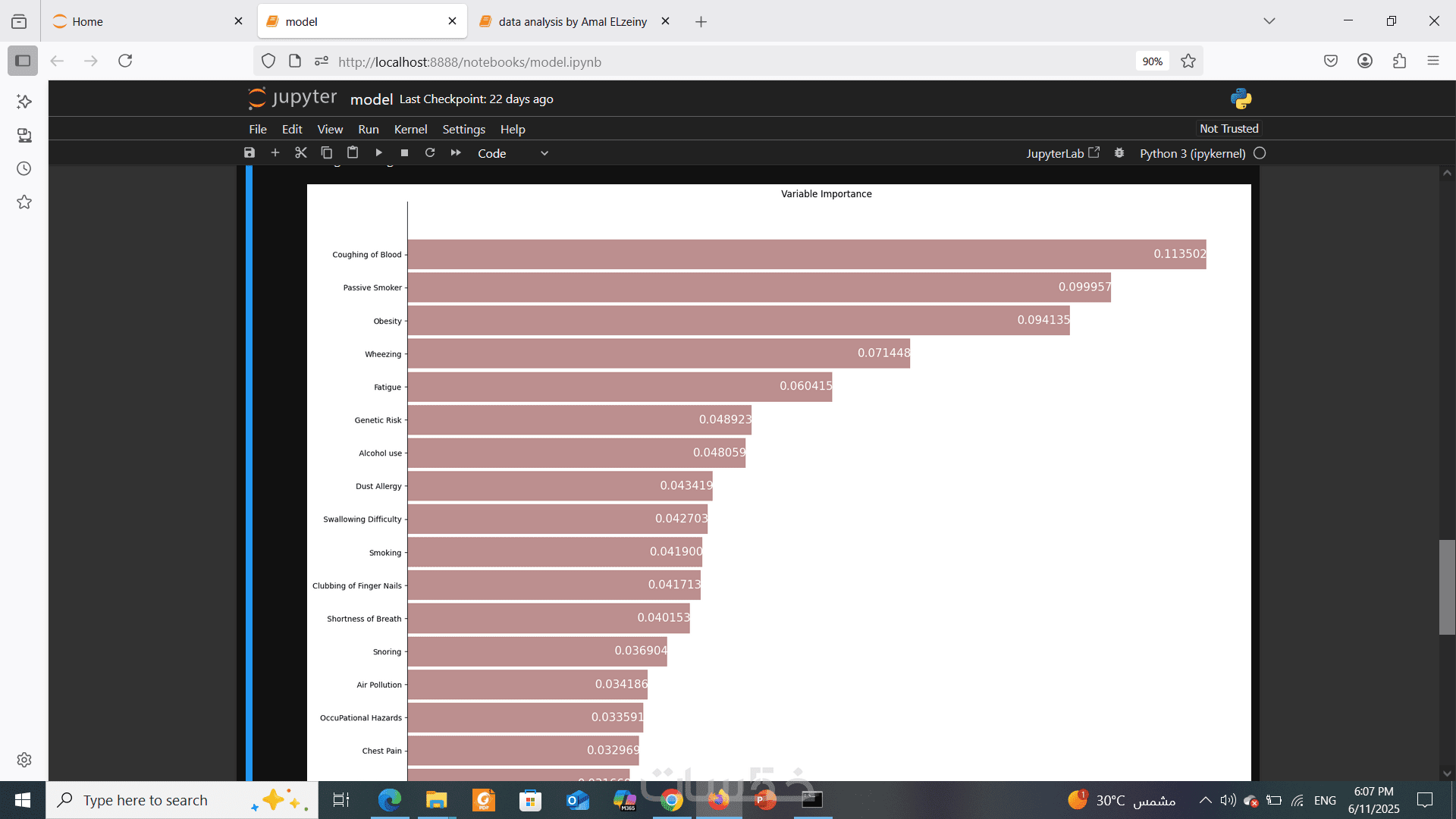1456x819 pixels.
Task: Save the notebook with the disk icon
Action: coord(249,153)
